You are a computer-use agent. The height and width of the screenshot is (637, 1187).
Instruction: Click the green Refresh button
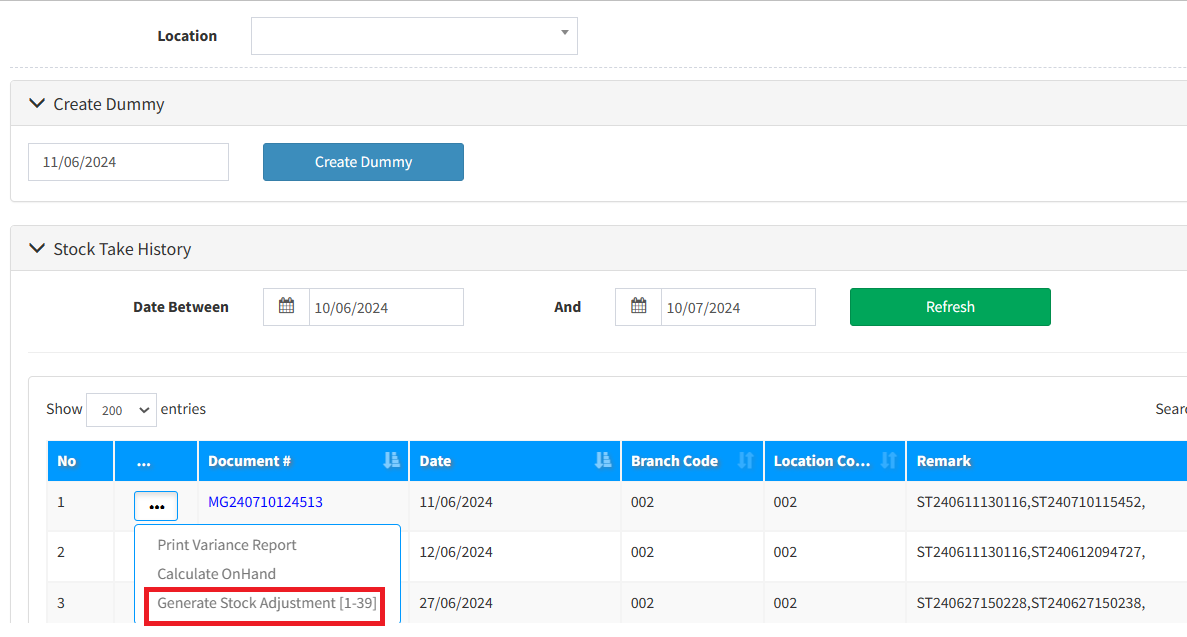click(x=949, y=307)
